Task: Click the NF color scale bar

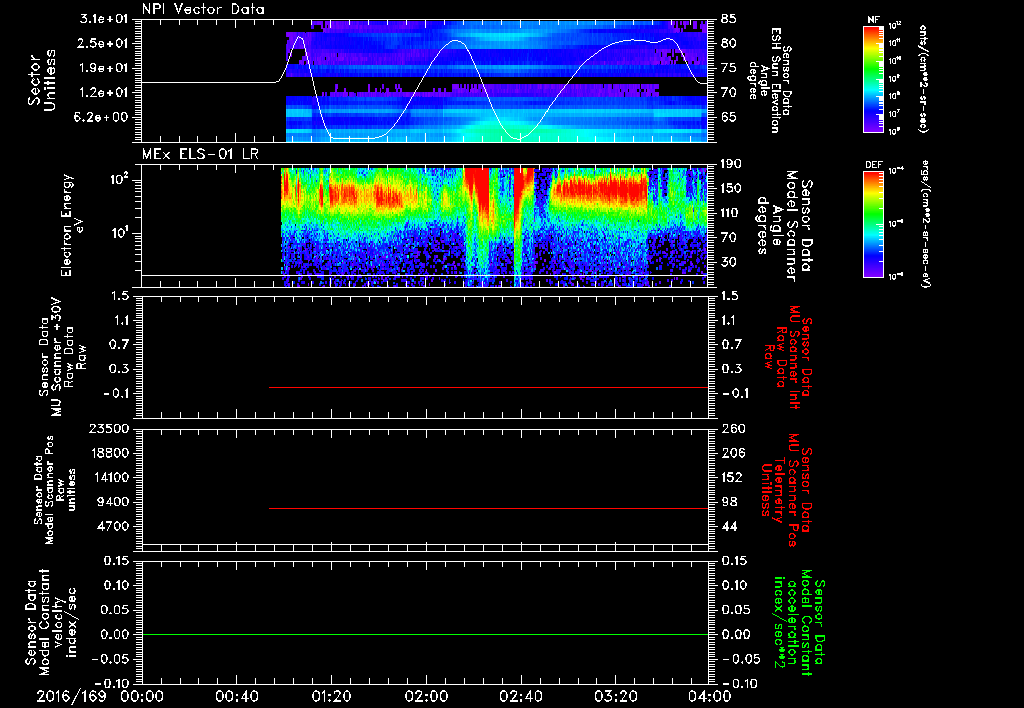Action: [874, 79]
